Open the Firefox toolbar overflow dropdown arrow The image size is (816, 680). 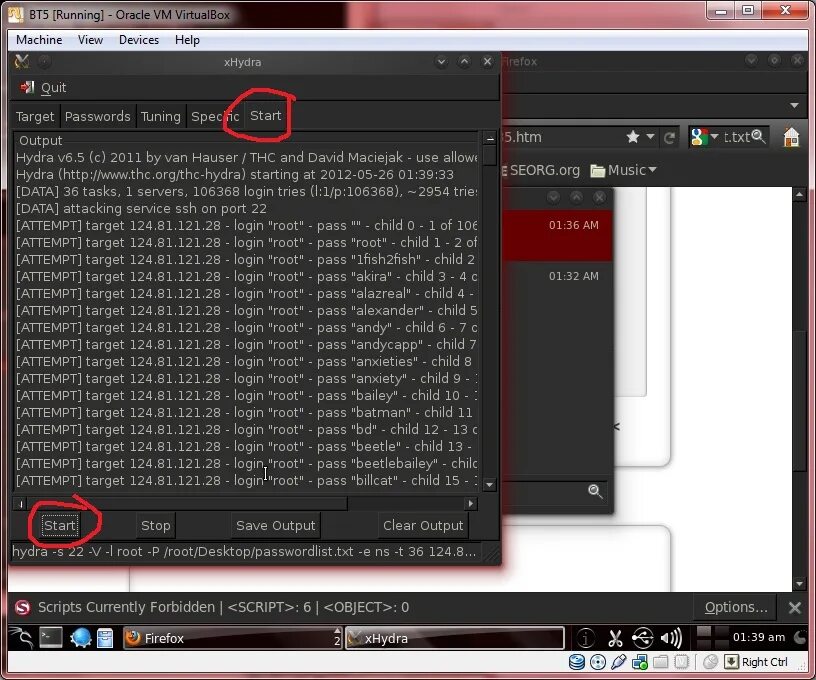[794, 105]
